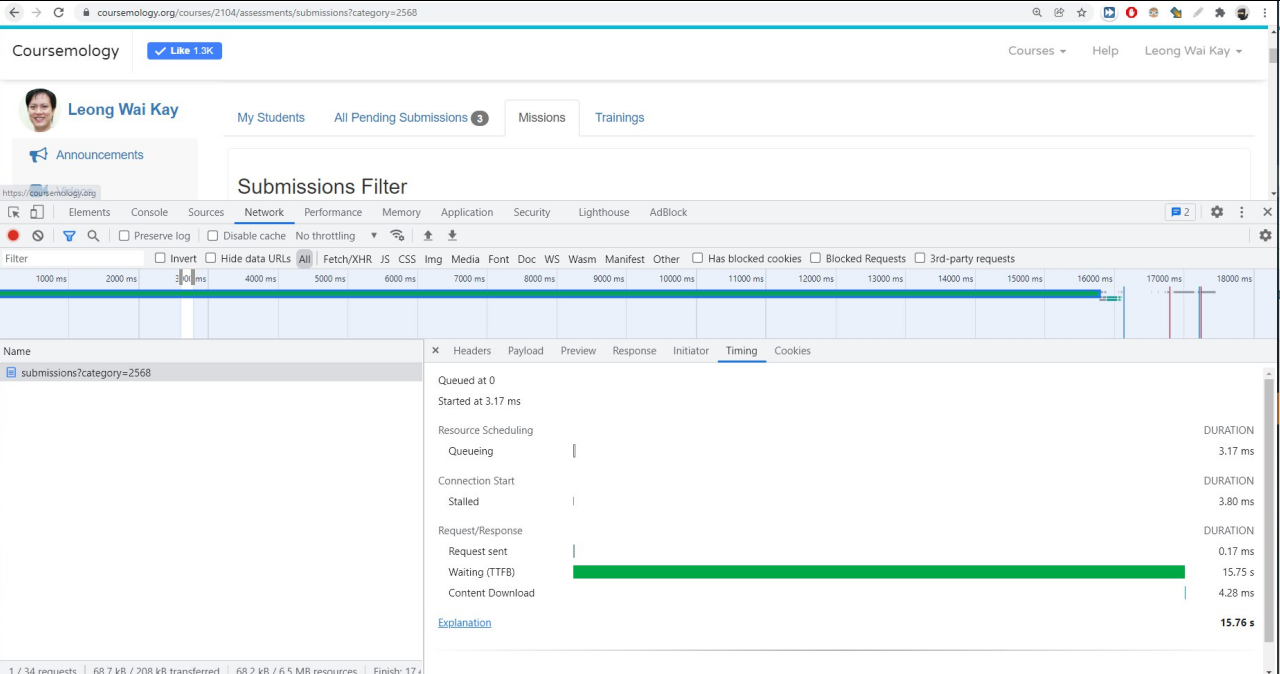This screenshot has height=674, width=1280.
Task: Enable the Disable cache checkbox
Action: click(x=212, y=235)
